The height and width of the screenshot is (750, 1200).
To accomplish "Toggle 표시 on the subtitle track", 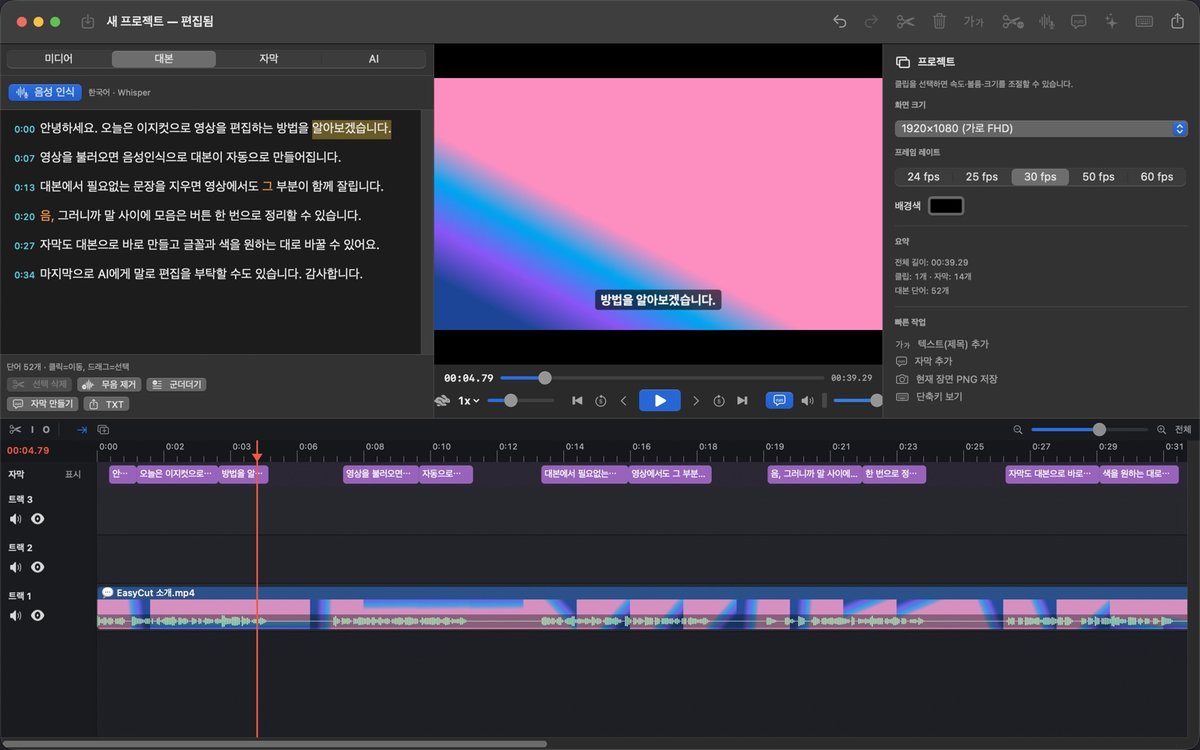I will (73, 474).
